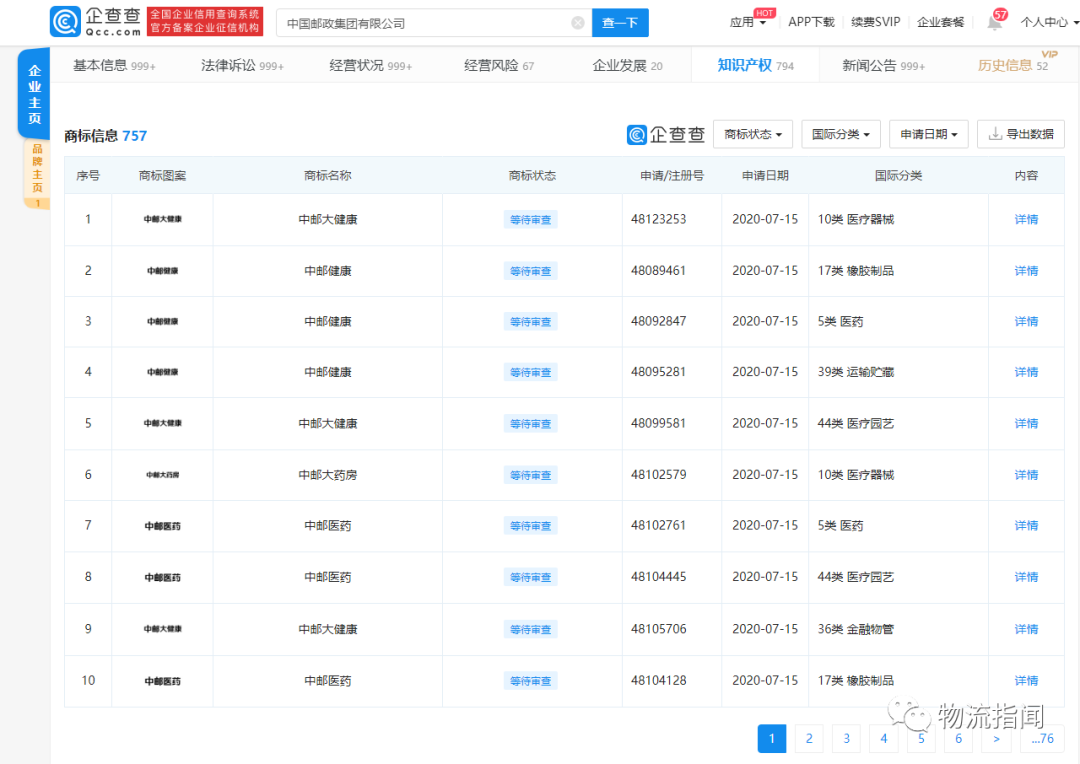1080x764 pixels.
Task: Jump to last page ...76
Action: pyautogui.click(x=1042, y=739)
